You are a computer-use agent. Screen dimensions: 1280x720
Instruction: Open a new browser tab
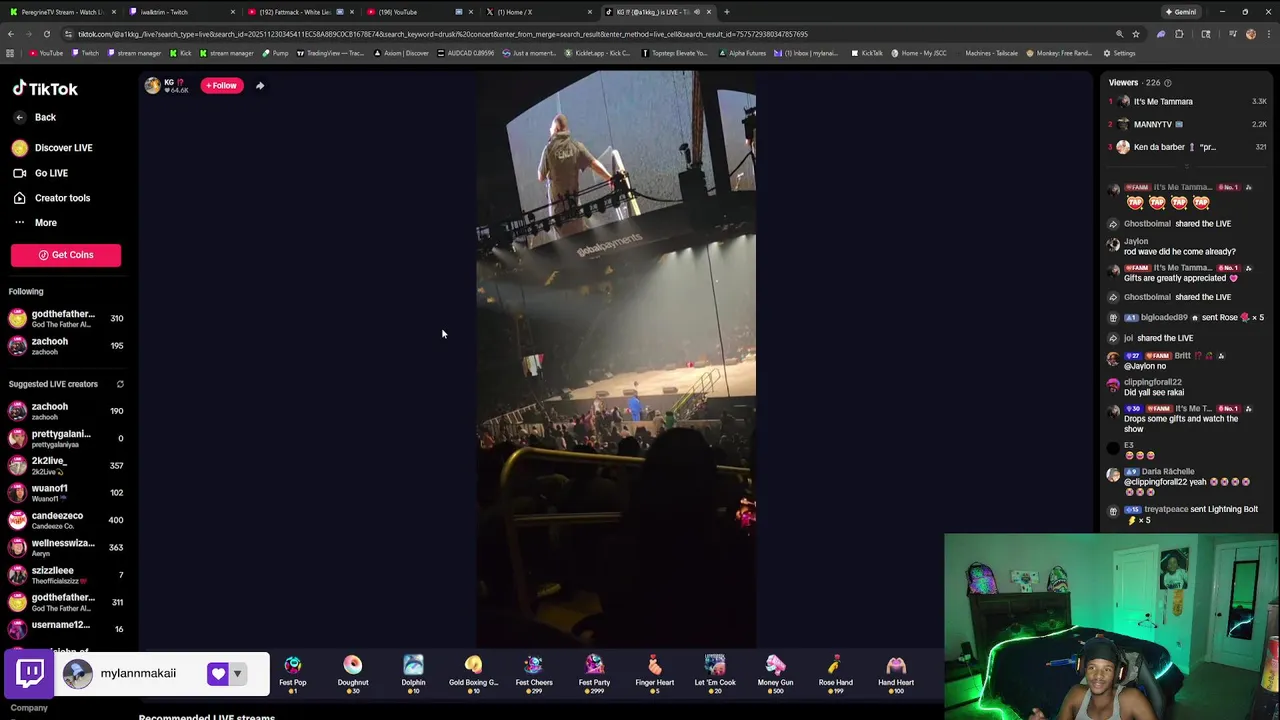click(727, 12)
